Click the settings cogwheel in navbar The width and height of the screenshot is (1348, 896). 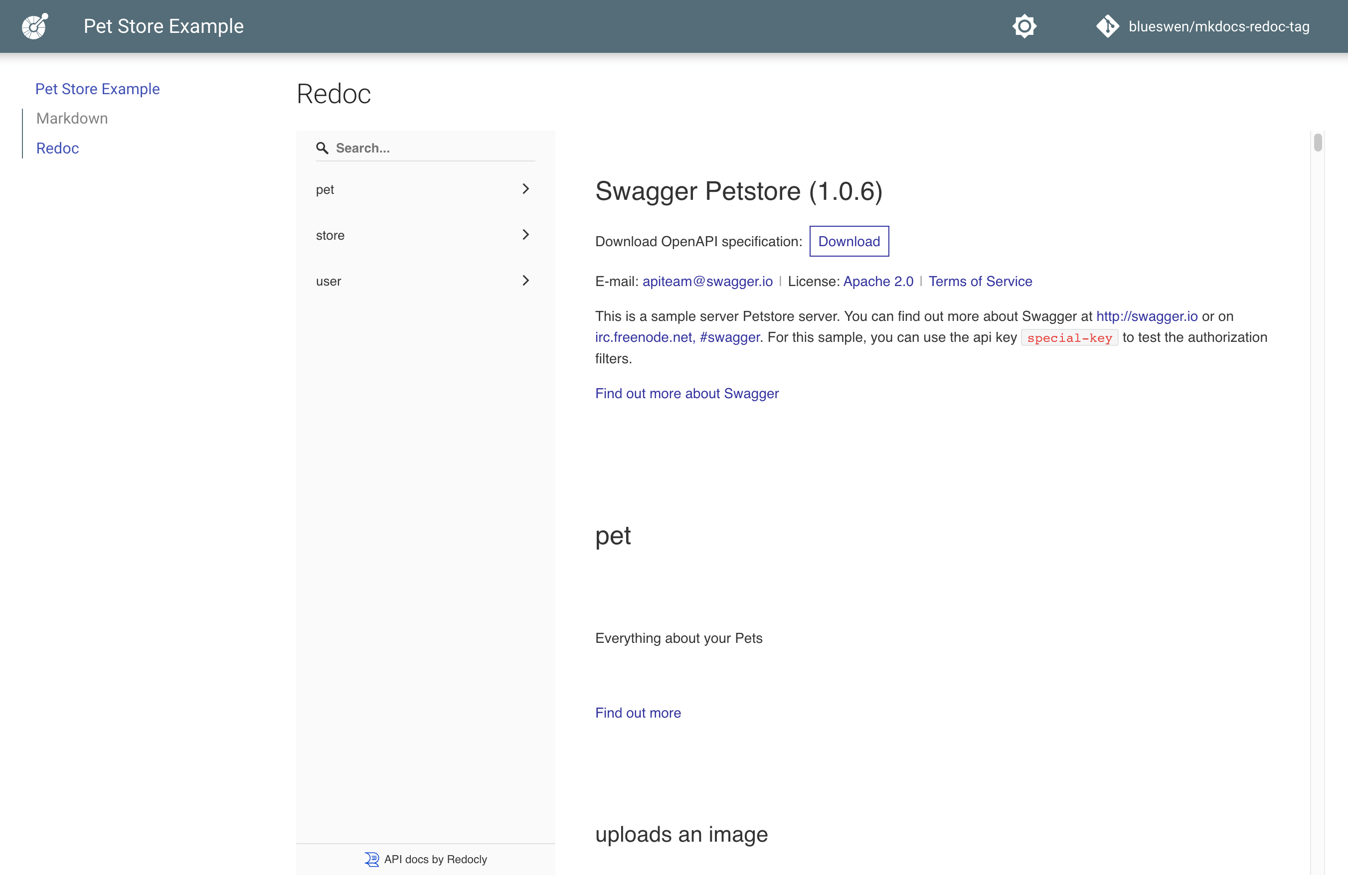pyautogui.click(x=1024, y=26)
